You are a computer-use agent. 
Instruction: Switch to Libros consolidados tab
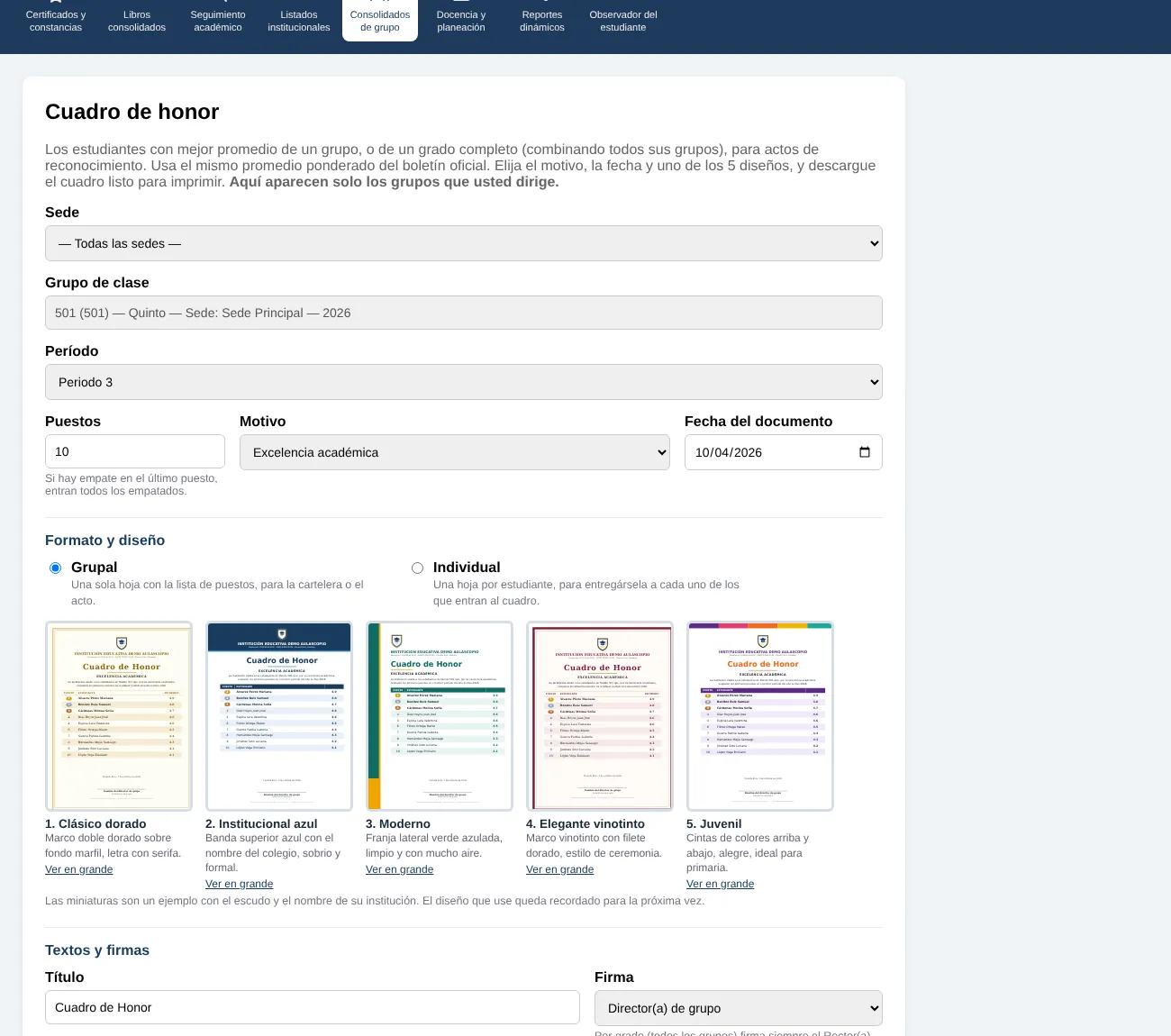click(x=137, y=21)
